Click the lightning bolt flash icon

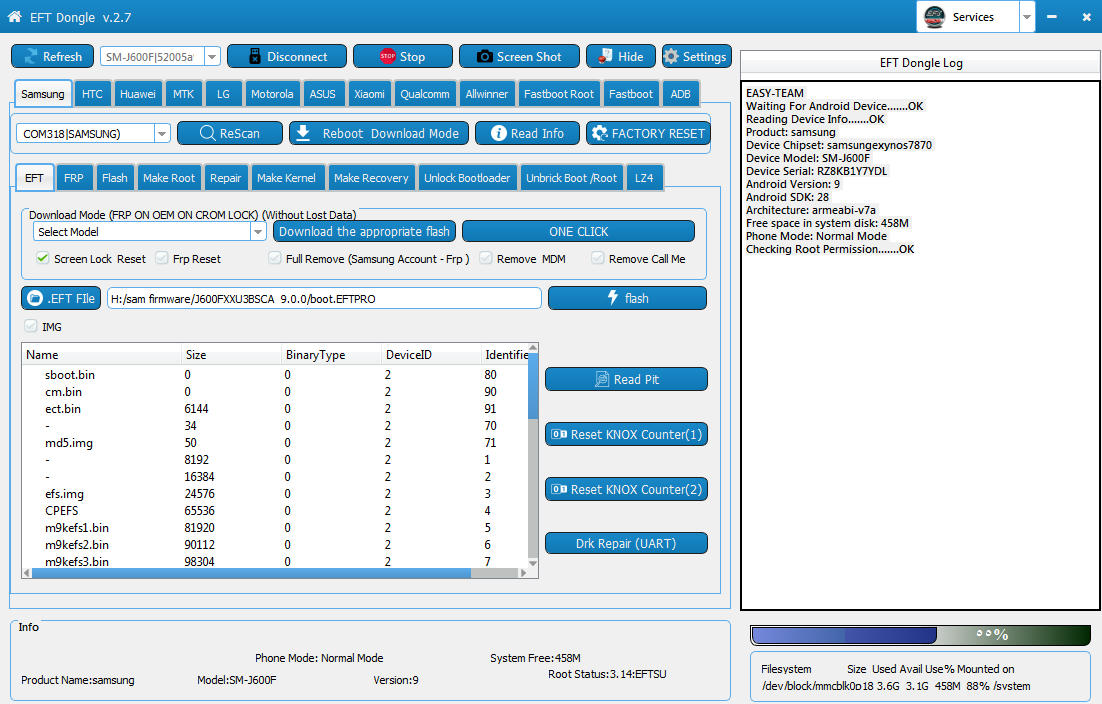point(612,298)
